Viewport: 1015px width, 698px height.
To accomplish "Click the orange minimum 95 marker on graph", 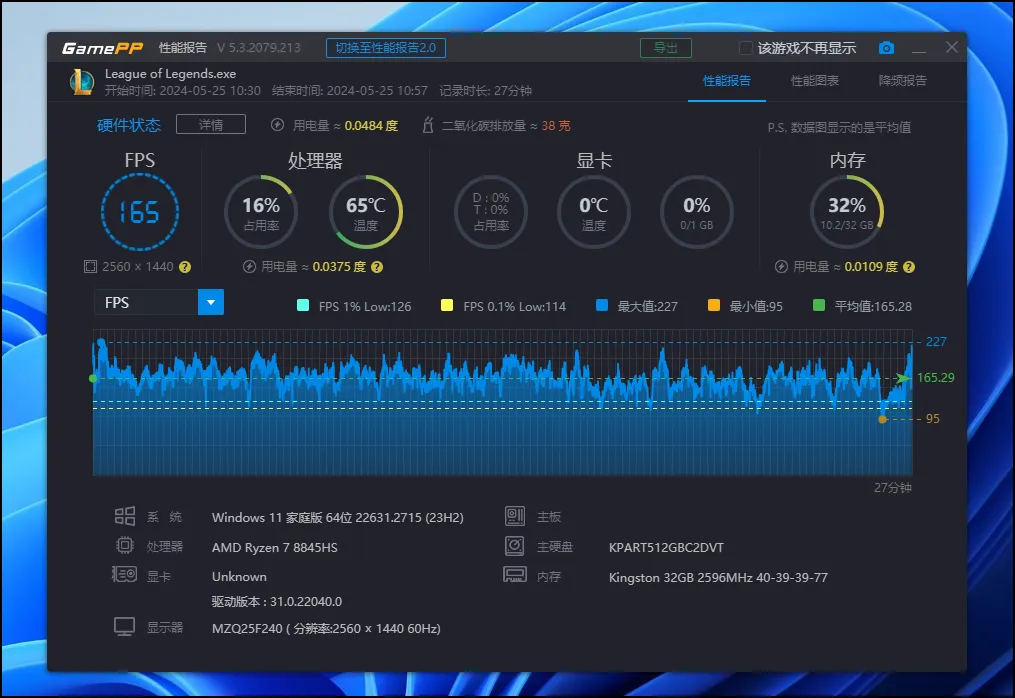I will (882, 420).
